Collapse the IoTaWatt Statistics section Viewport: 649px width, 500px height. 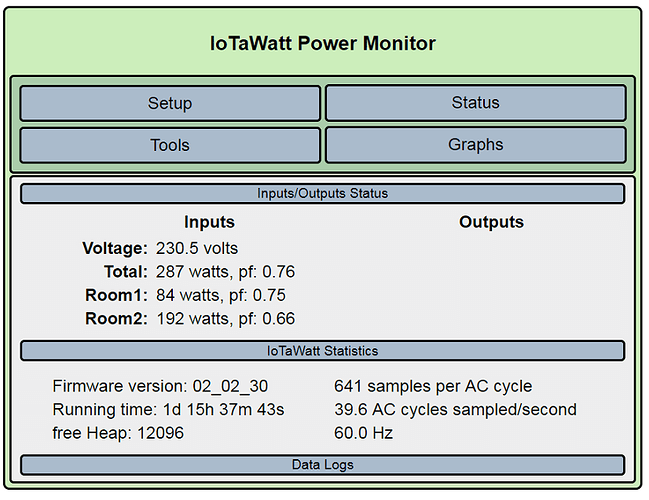pos(322,351)
